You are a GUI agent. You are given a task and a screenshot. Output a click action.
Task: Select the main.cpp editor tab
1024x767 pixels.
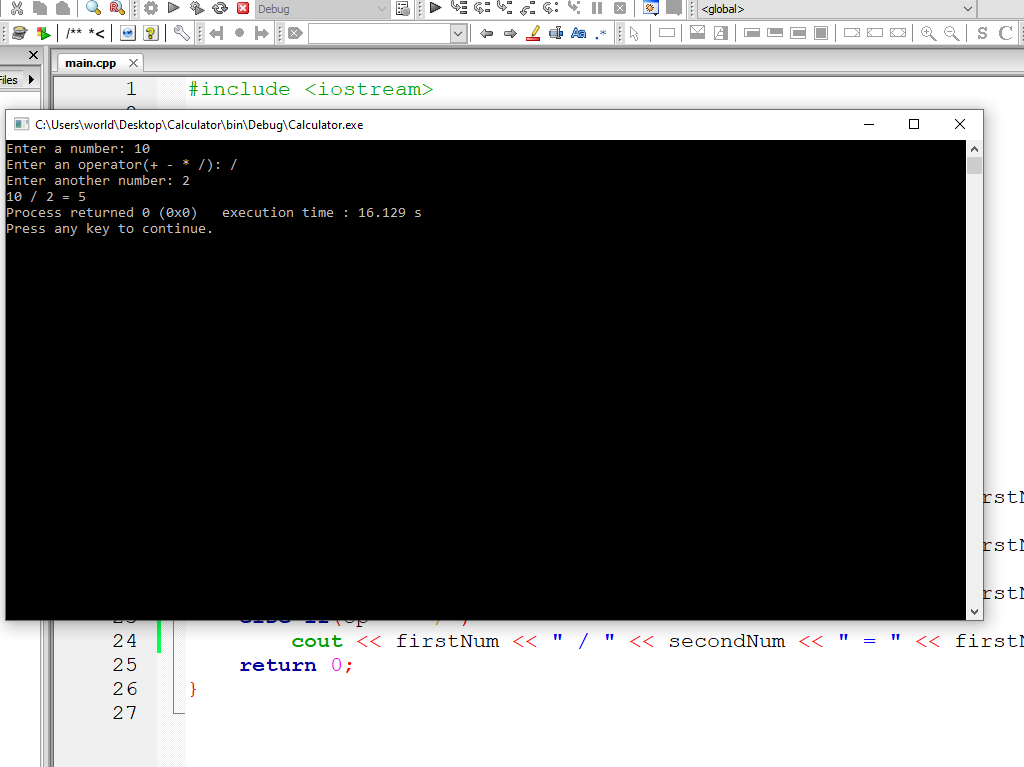tap(91, 63)
